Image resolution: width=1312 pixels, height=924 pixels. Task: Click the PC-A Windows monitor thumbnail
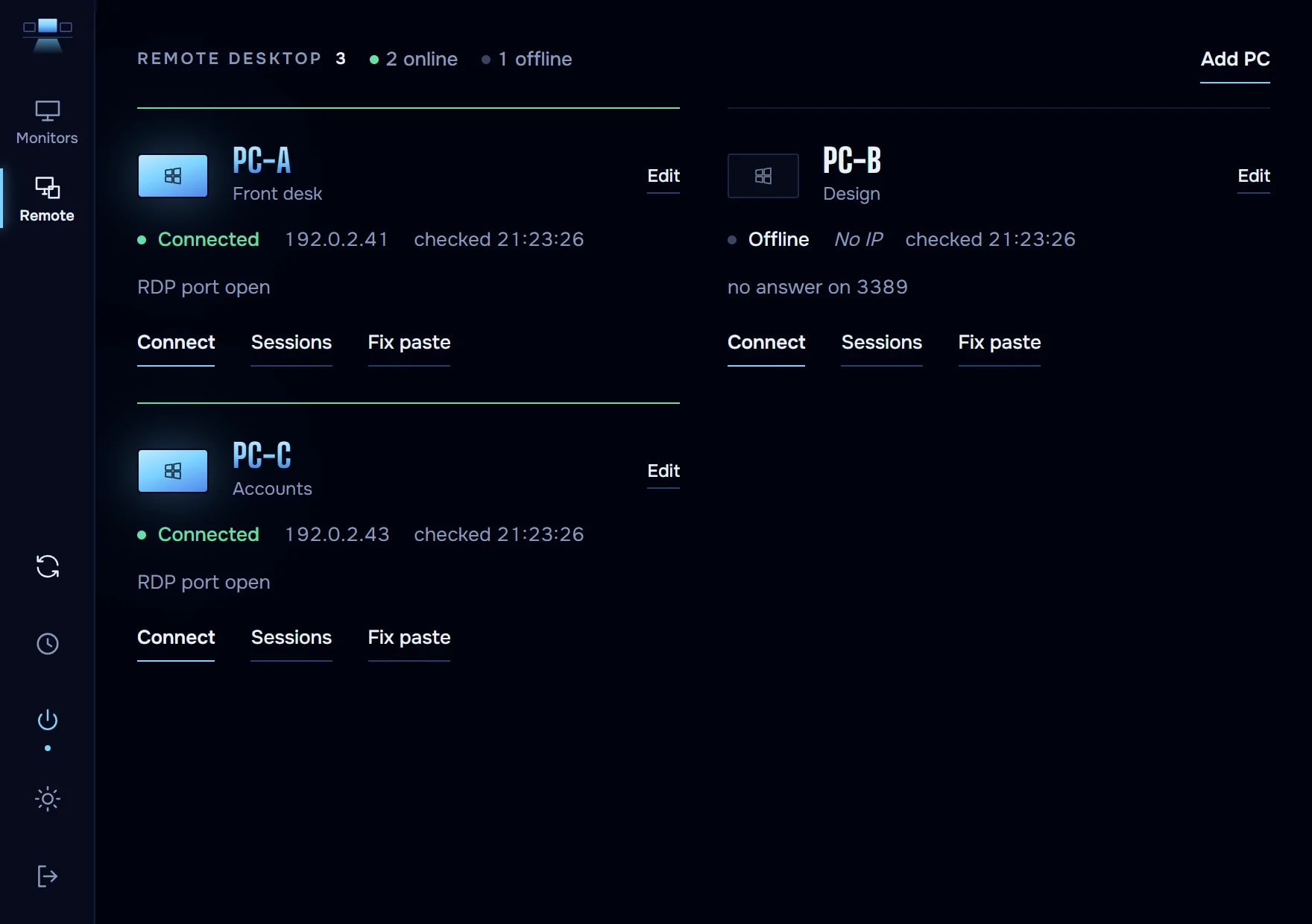pyautogui.click(x=173, y=176)
